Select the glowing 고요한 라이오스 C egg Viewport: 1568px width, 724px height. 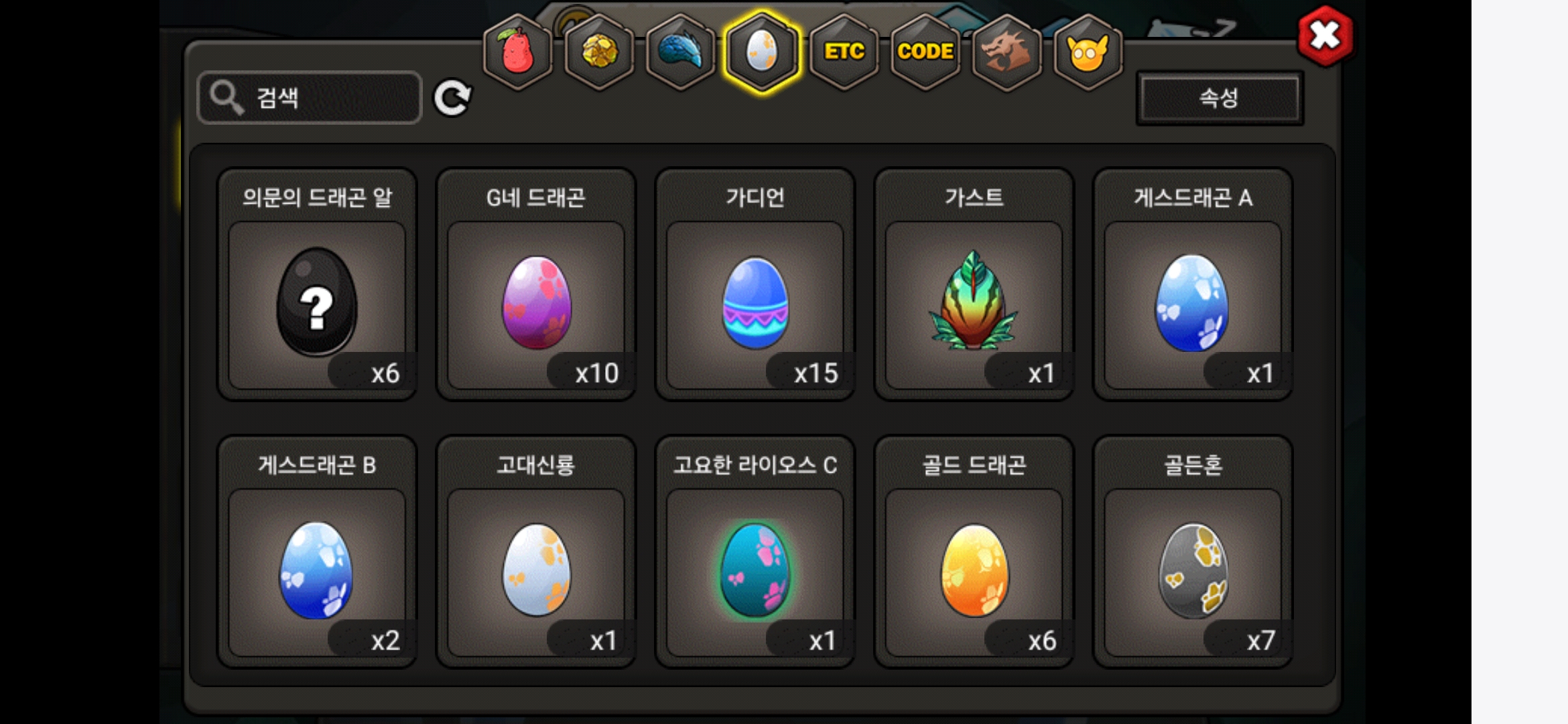click(755, 552)
